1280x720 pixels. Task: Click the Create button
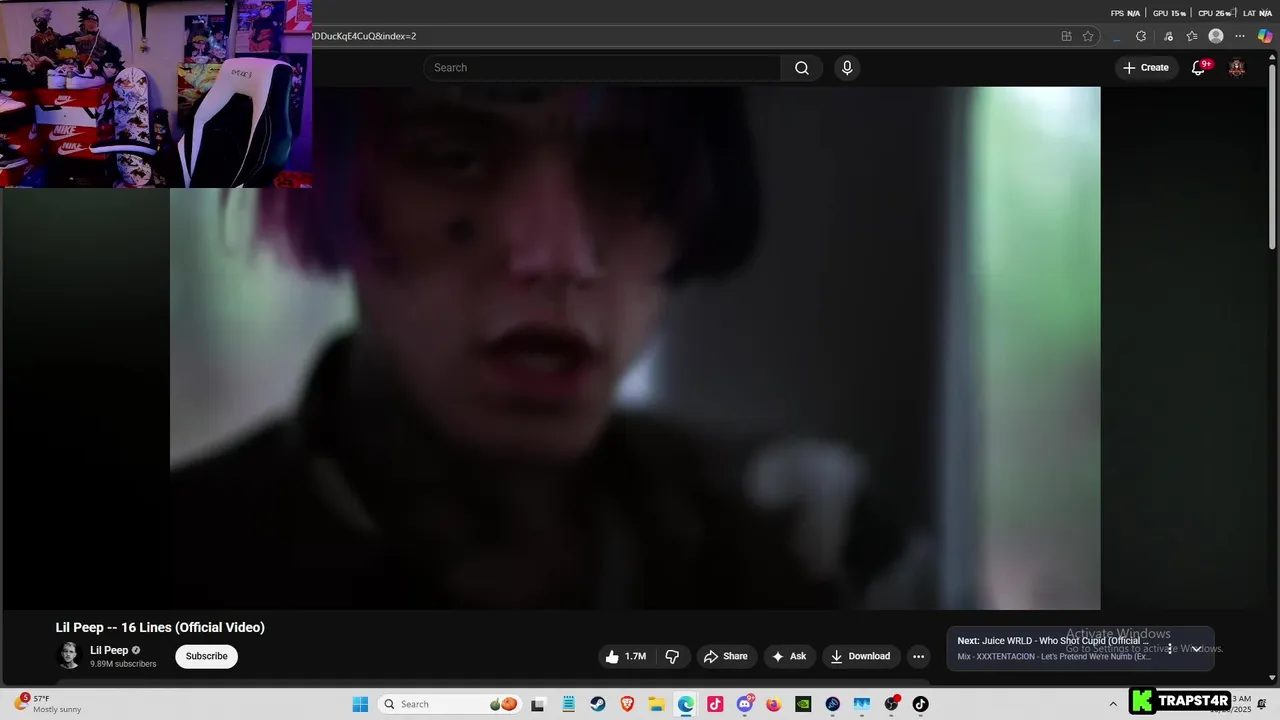[1145, 68]
